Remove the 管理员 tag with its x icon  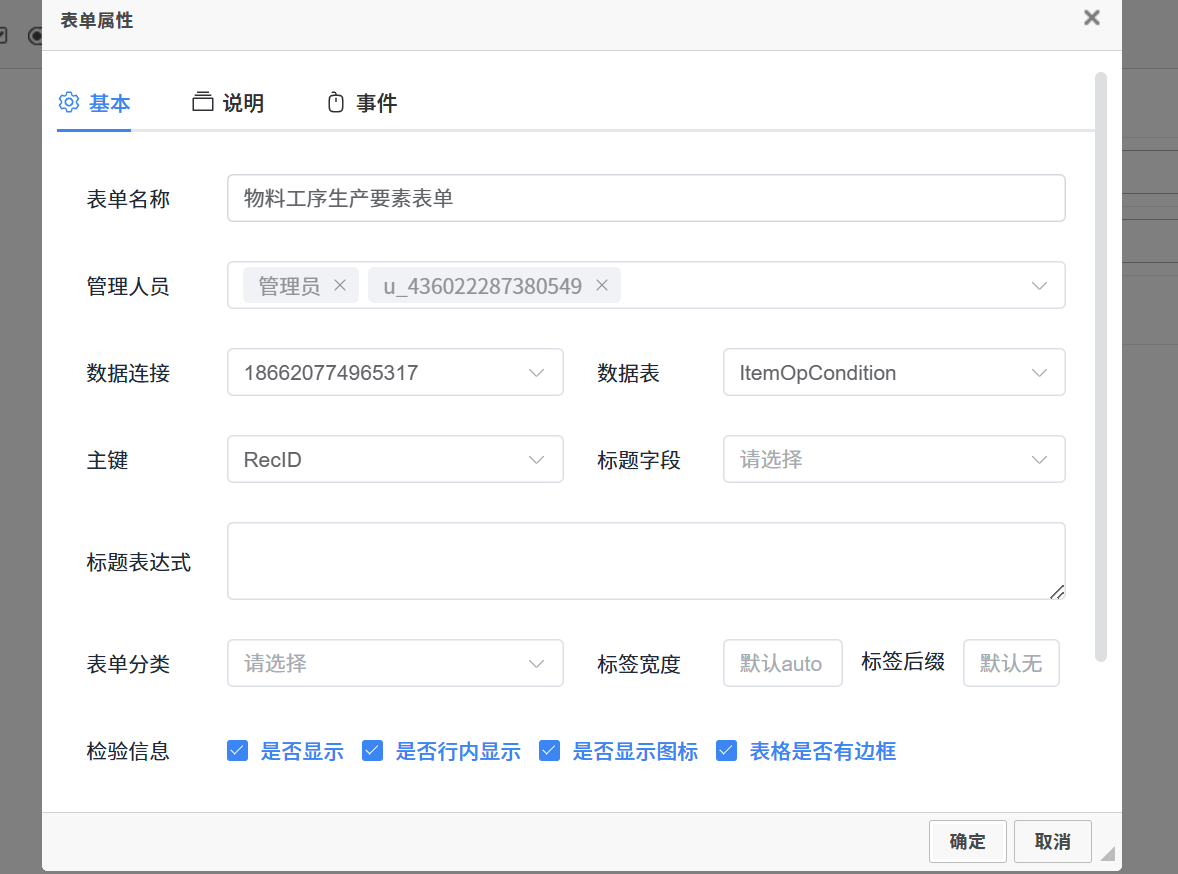[339, 286]
